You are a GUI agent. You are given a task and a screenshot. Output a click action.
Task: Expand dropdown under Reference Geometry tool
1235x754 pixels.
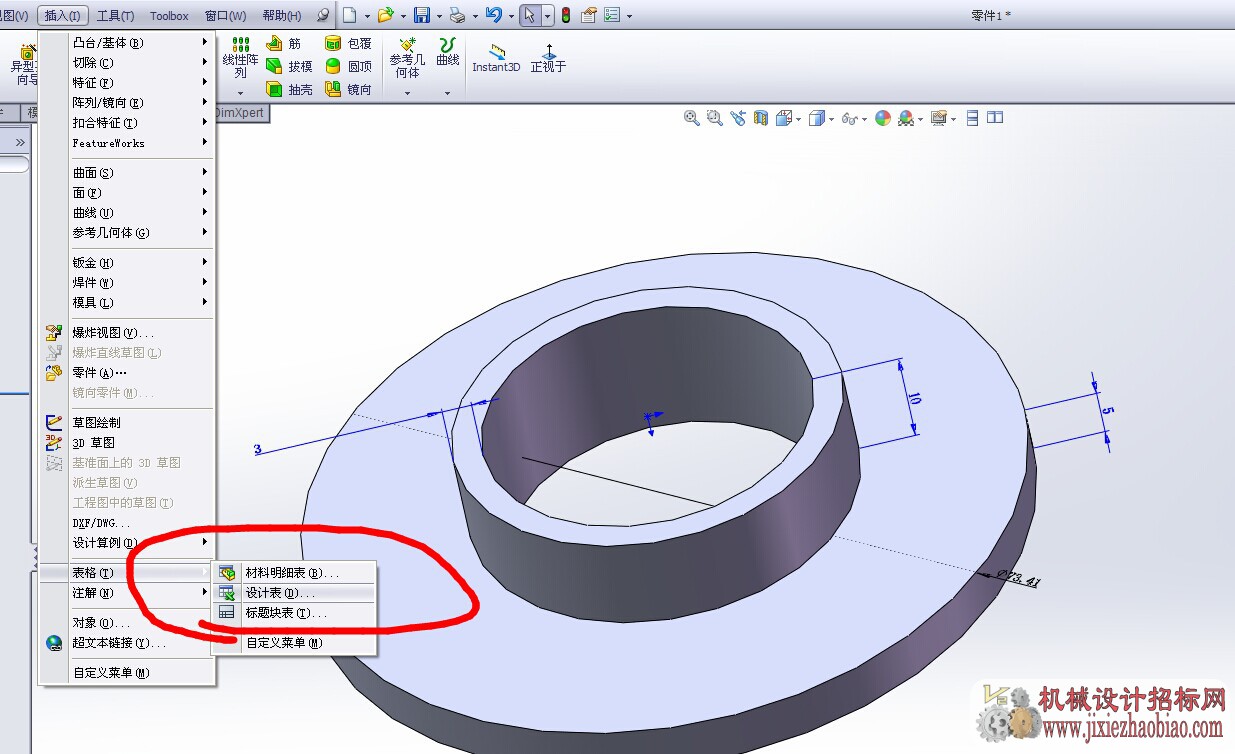coord(407,92)
